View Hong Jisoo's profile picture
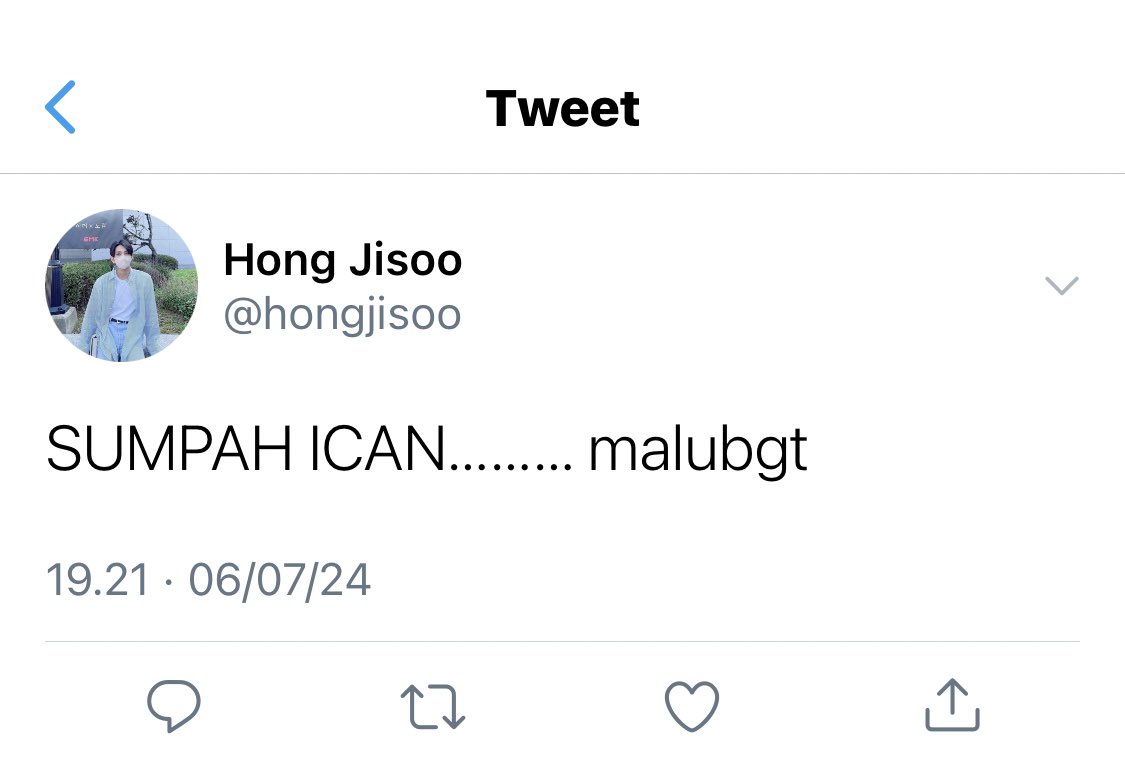This screenshot has width=1125, height=771. tap(121, 285)
